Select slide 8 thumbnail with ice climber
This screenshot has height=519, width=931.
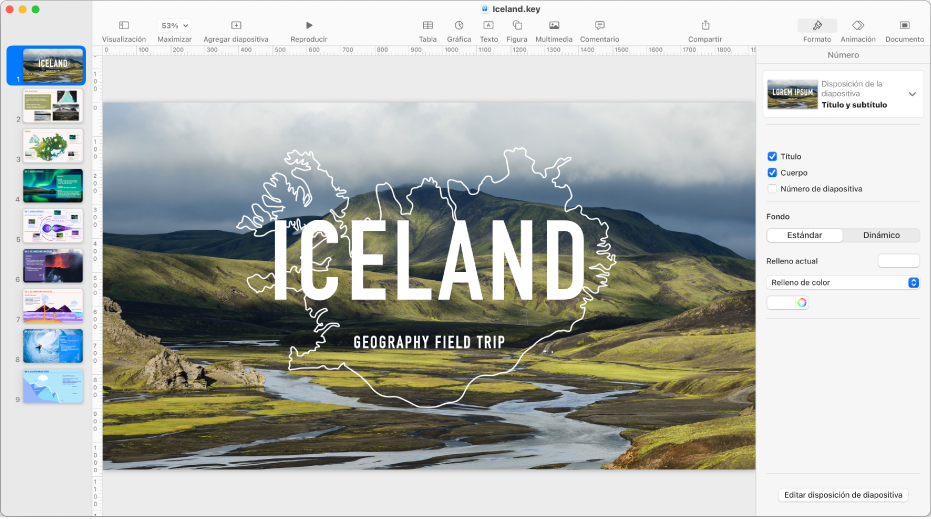[53, 346]
